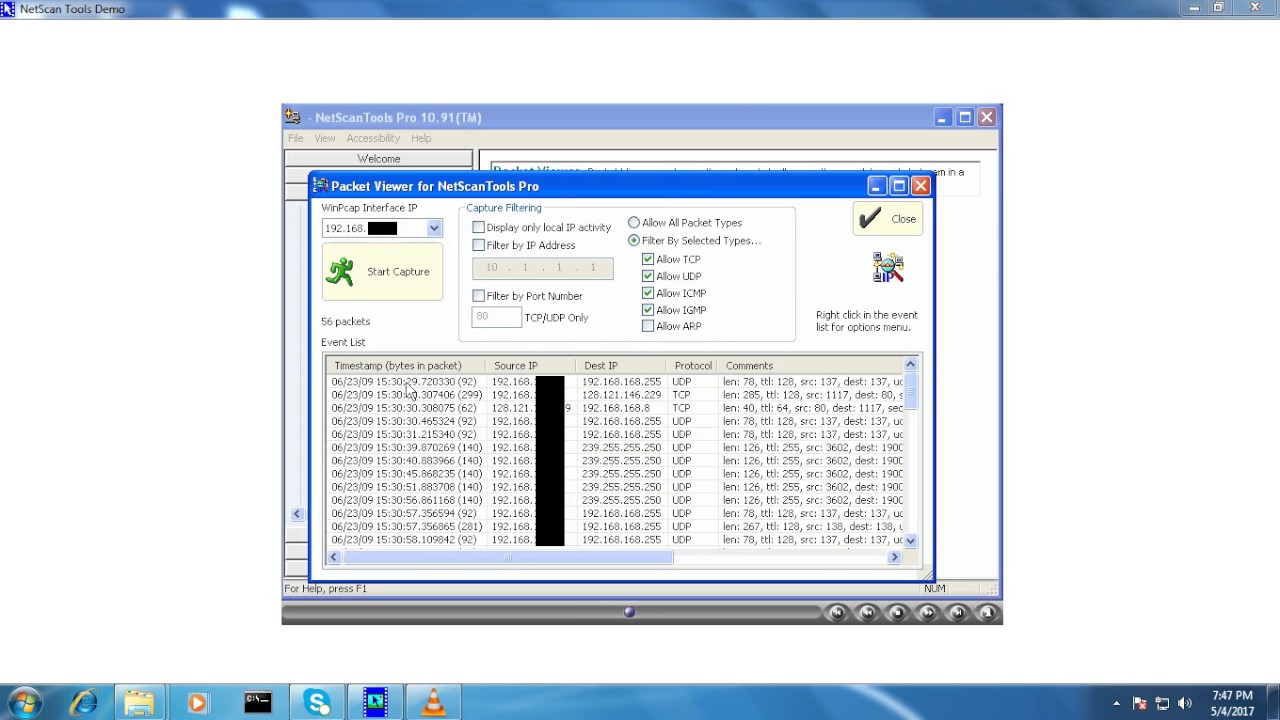Screen dimensions: 1280x720
Task: Click the taskbar clock showing 7:47 PM
Action: pos(1232,703)
